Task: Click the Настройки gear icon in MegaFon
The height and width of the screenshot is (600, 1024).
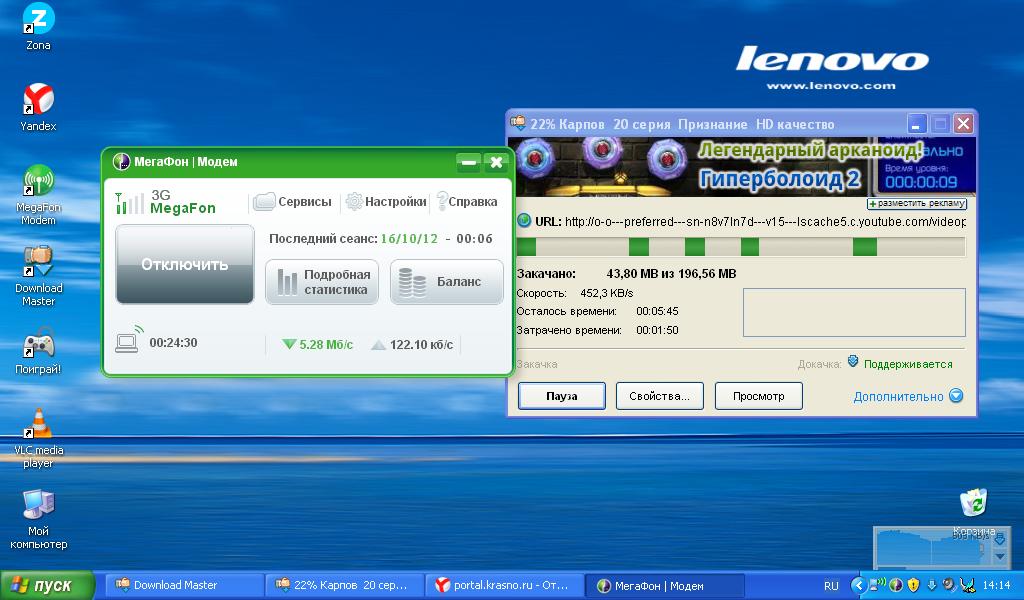Action: click(353, 201)
